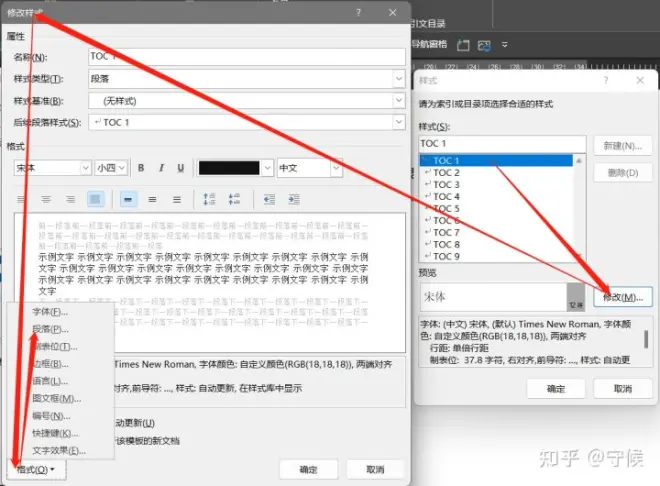Image resolution: width=660 pixels, height=486 pixels.
Task: Open style type 段落 dropdown
Action: coord(399,79)
